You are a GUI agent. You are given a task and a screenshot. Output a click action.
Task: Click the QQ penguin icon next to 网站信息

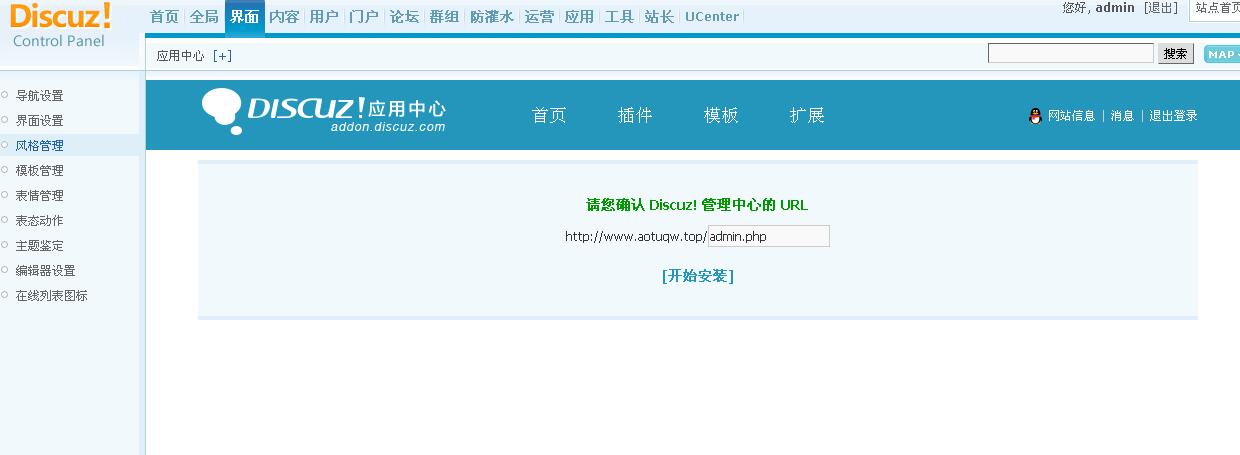(1035, 116)
